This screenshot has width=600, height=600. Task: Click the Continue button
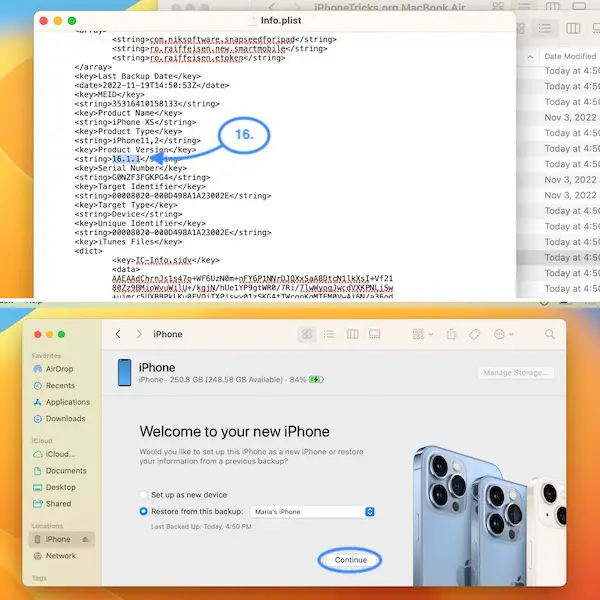point(350,560)
